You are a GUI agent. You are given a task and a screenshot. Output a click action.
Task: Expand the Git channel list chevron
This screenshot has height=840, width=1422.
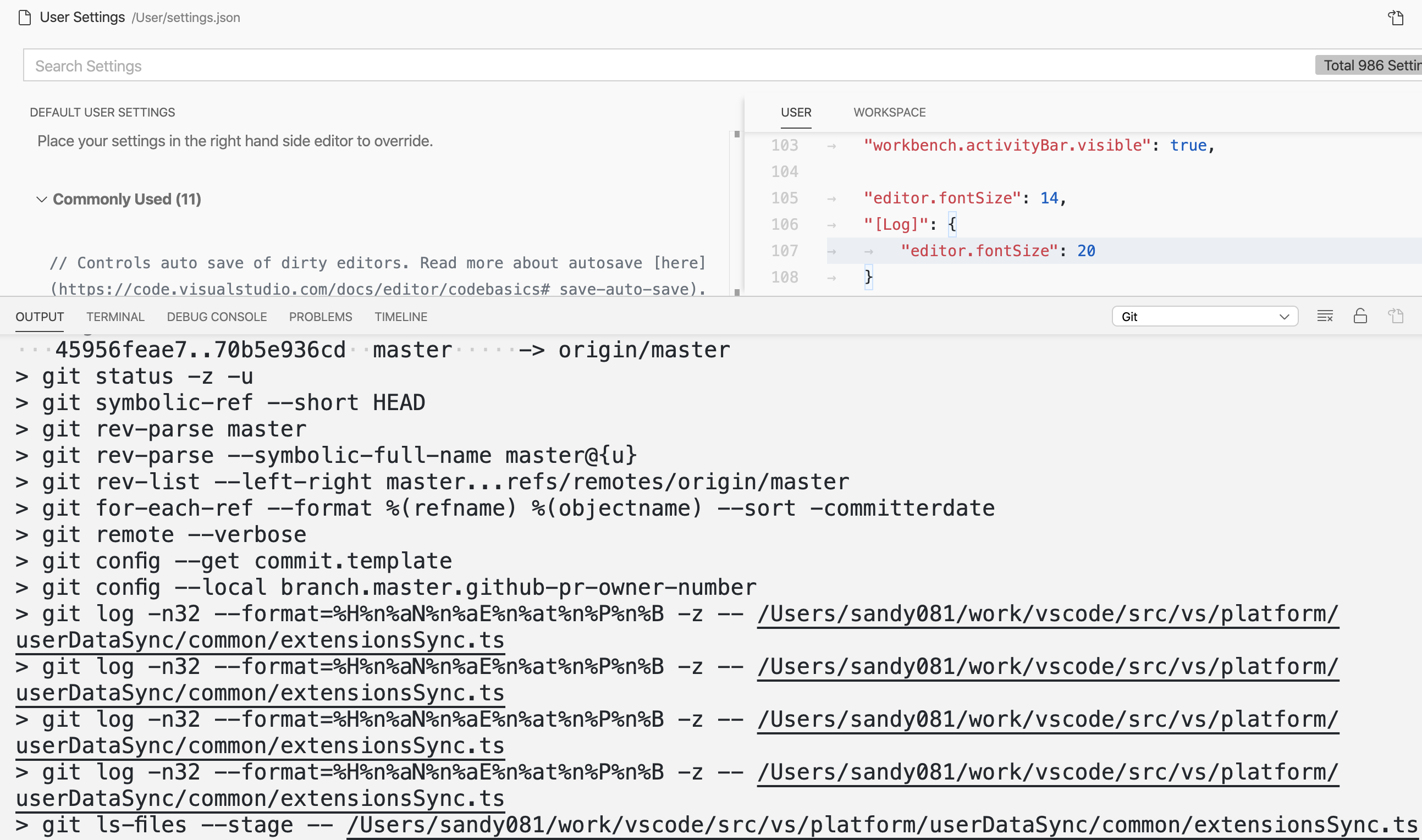(x=1285, y=317)
